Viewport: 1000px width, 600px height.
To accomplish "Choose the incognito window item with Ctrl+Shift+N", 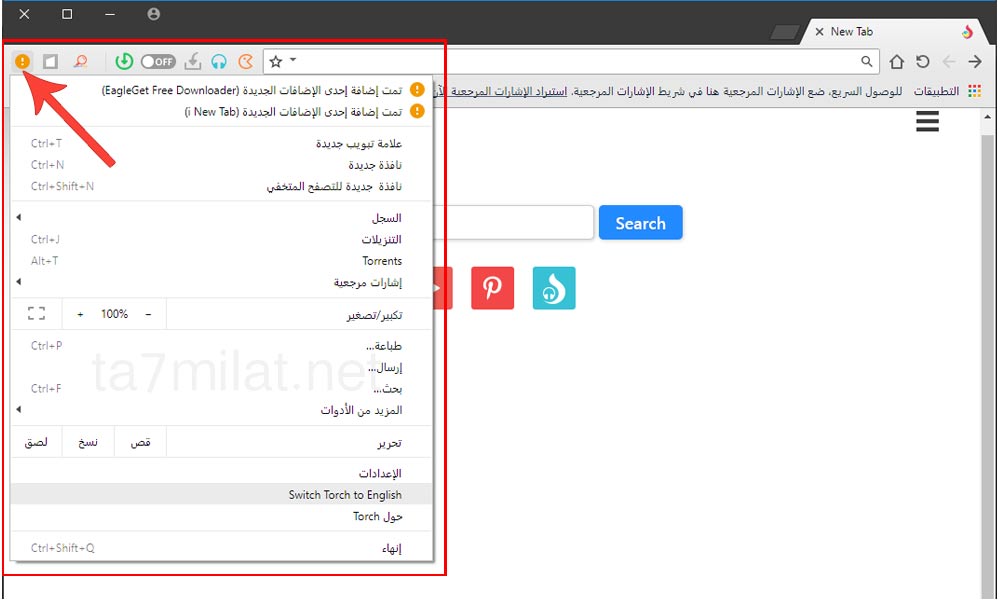I will tap(221, 186).
